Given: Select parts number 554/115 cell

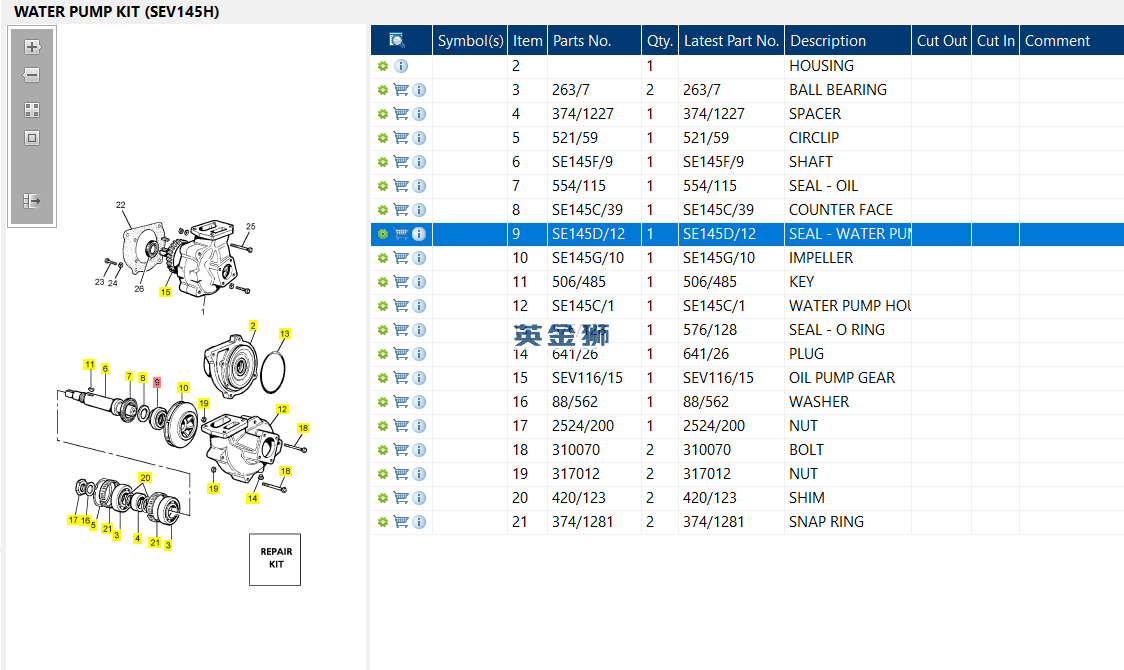Looking at the screenshot, I should click(594, 186).
